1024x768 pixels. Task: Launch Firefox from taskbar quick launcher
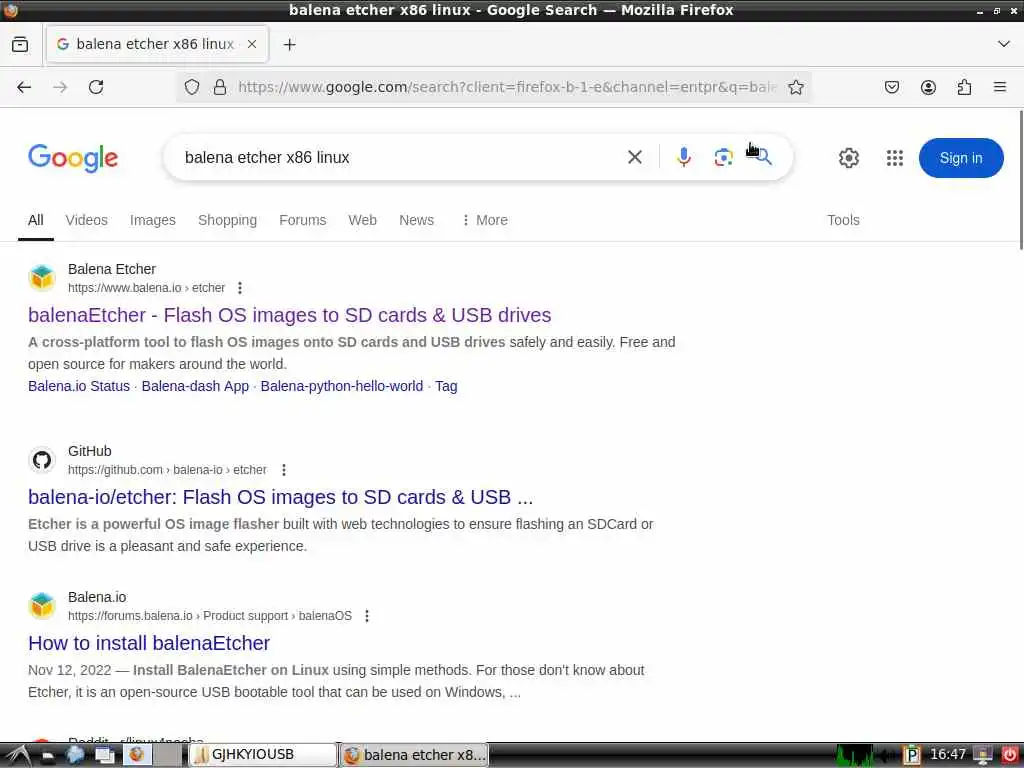136,756
